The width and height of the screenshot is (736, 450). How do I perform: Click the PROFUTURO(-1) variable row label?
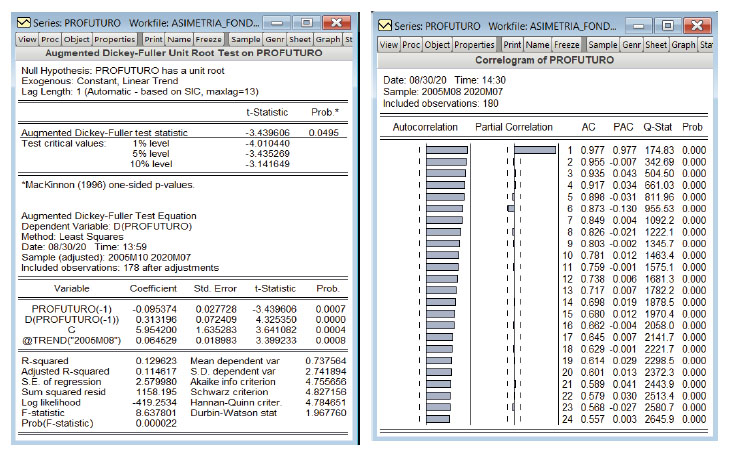click(x=72, y=309)
